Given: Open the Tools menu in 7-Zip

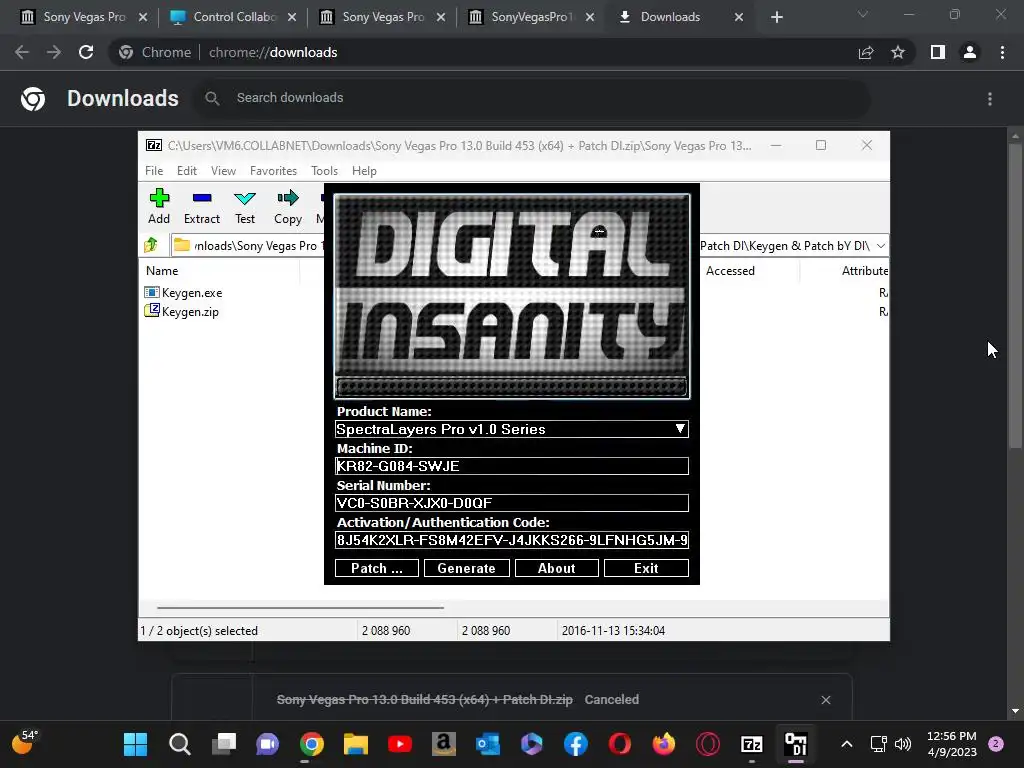Looking at the screenshot, I should tap(324, 170).
